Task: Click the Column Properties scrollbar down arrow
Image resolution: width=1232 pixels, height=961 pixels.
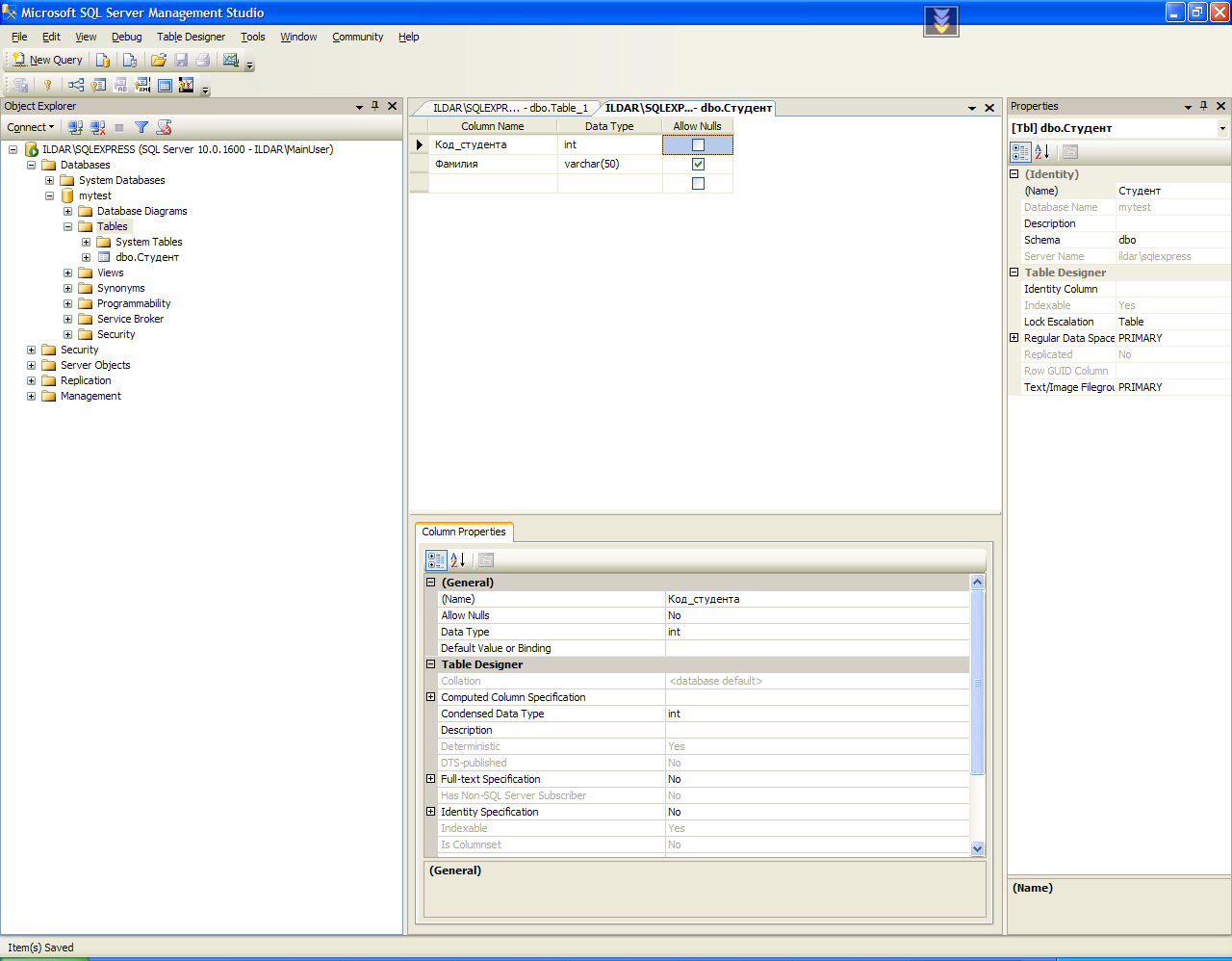Action: (978, 848)
